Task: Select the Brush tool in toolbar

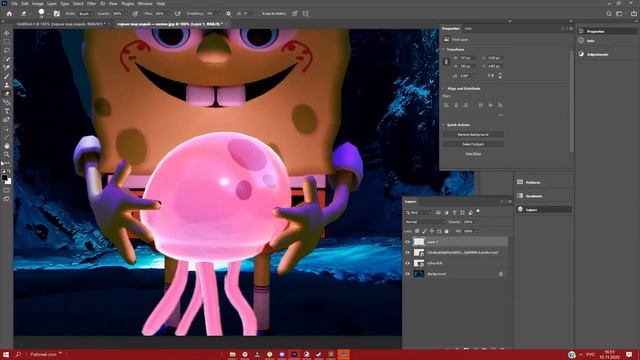Action: pos(7,76)
